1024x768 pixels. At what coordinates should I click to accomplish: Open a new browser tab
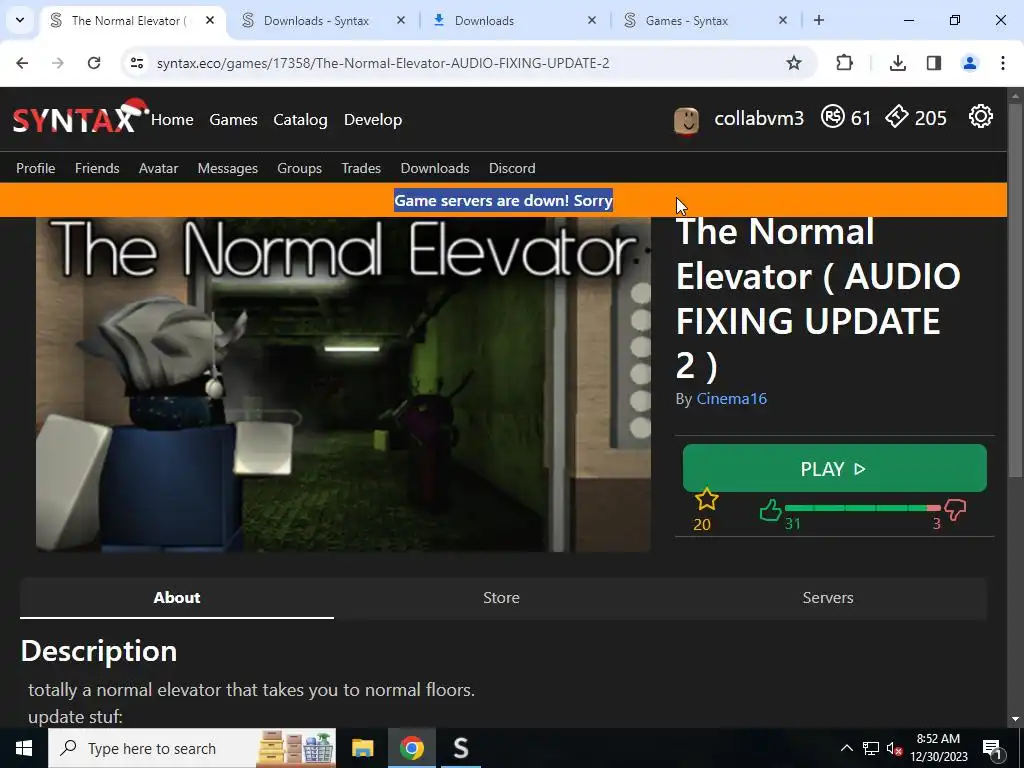819,20
